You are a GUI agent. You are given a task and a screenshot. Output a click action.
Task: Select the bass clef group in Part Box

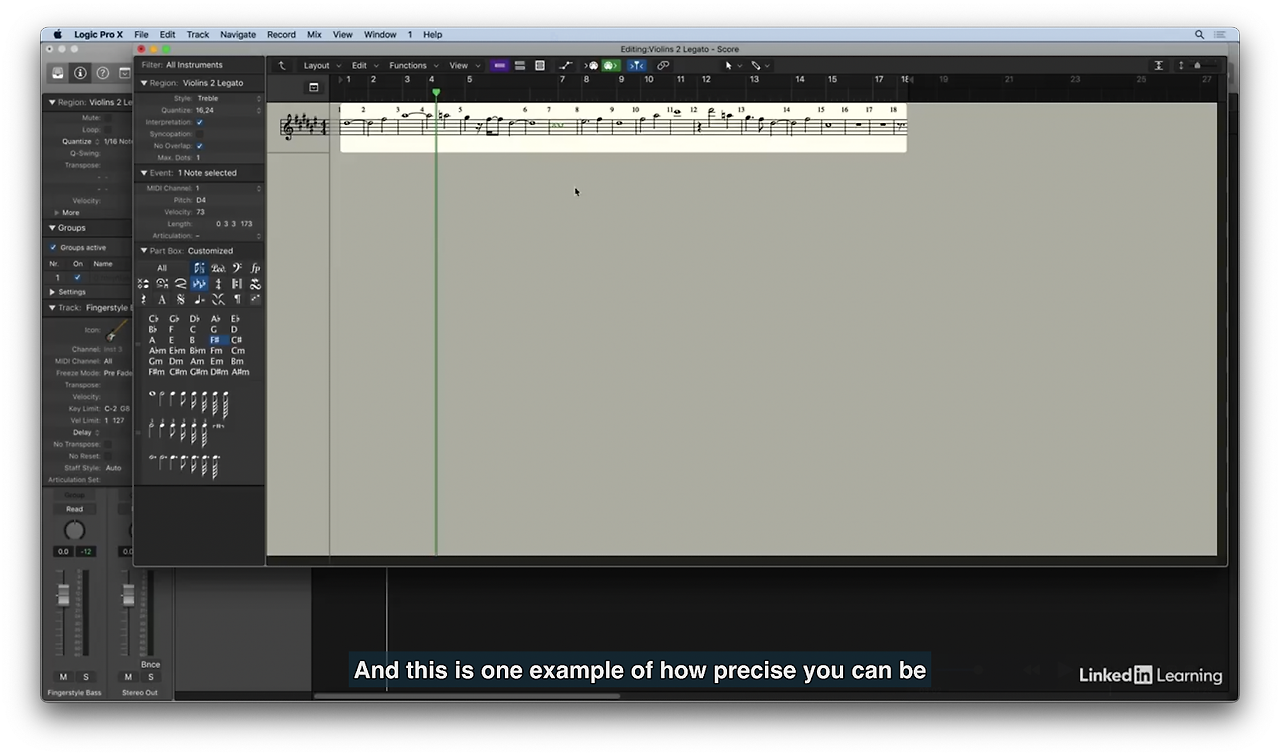point(237,268)
